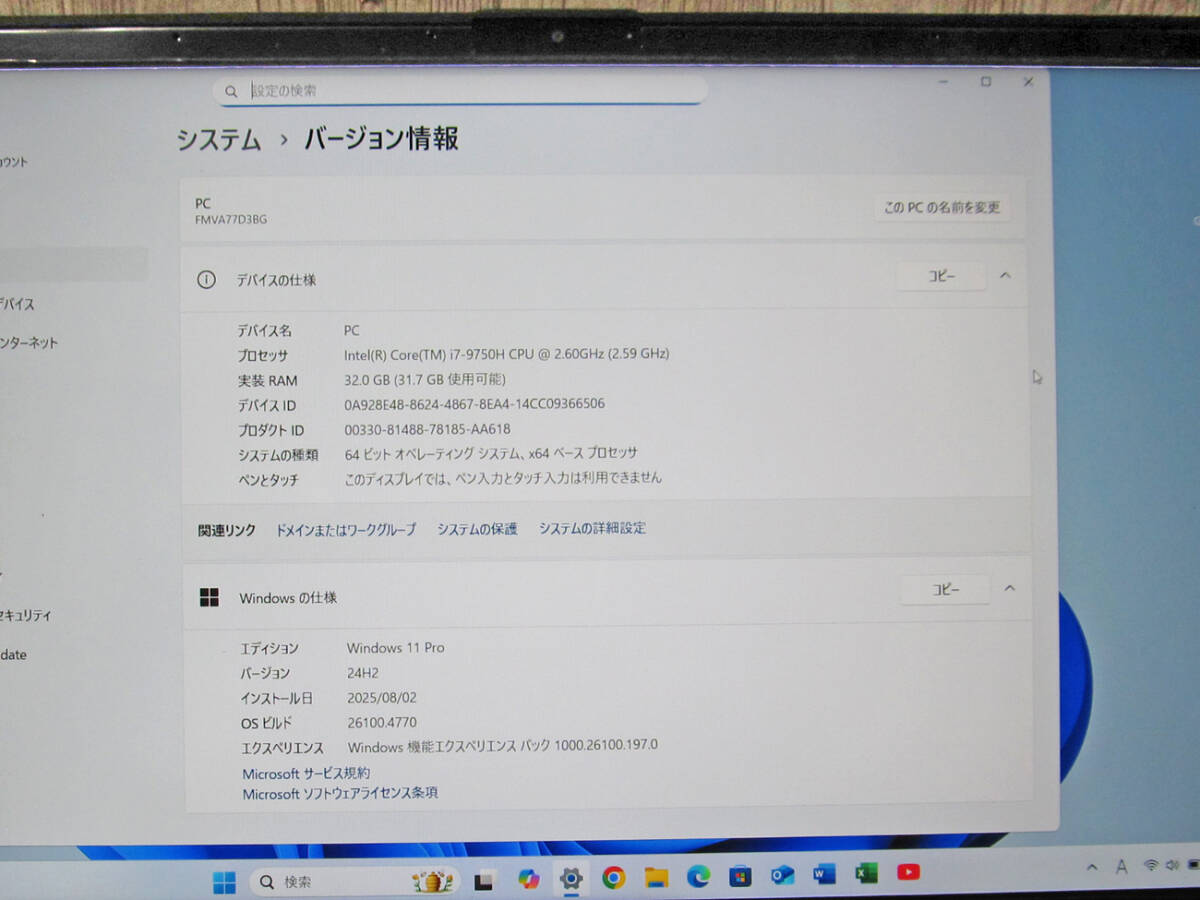The image size is (1200, 900).
Task: Click the バージョン情報 page heading
Action: pyautogui.click(x=381, y=138)
